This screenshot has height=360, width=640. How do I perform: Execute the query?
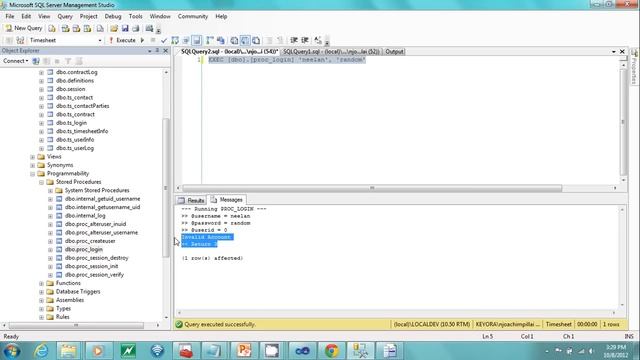coord(122,40)
